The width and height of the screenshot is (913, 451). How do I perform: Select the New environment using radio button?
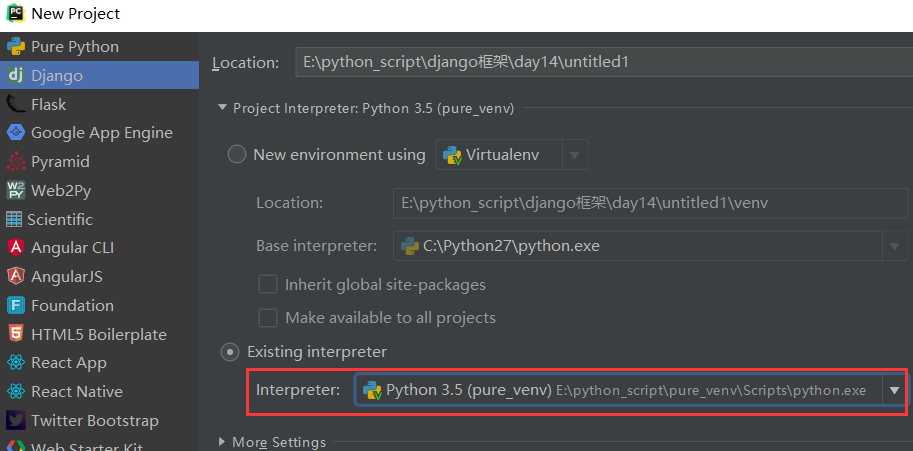[237, 155]
